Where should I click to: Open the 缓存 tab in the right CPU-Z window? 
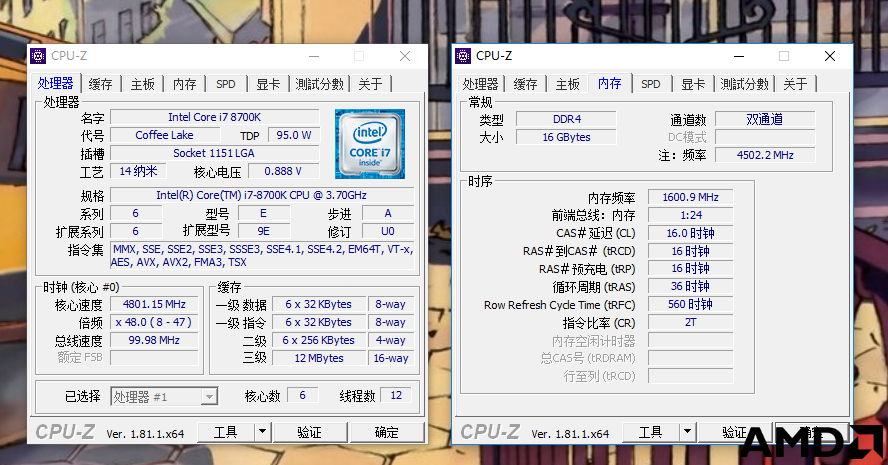pyautogui.click(x=526, y=84)
